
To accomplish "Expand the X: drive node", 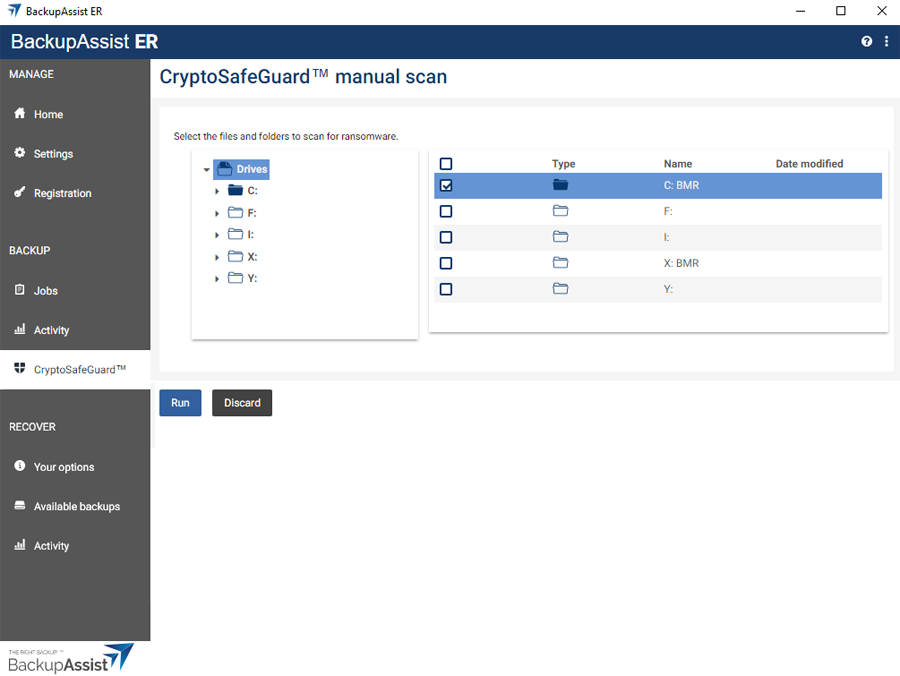I will pyautogui.click(x=217, y=257).
